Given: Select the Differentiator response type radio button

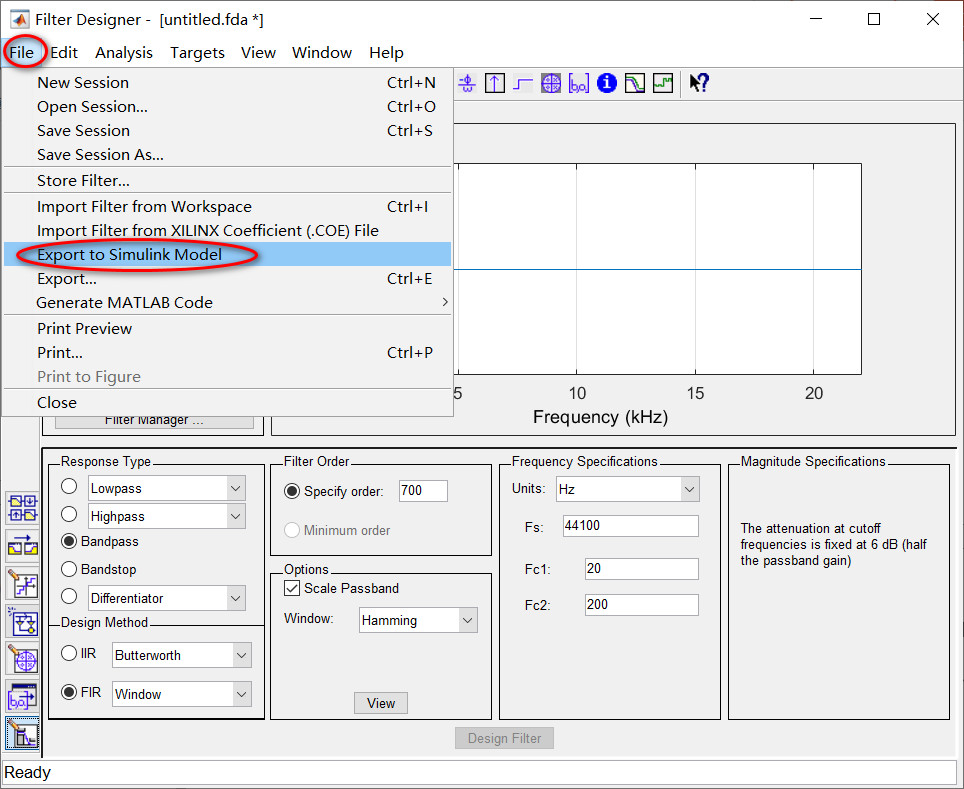Looking at the screenshot, I should tap(69, 597).
